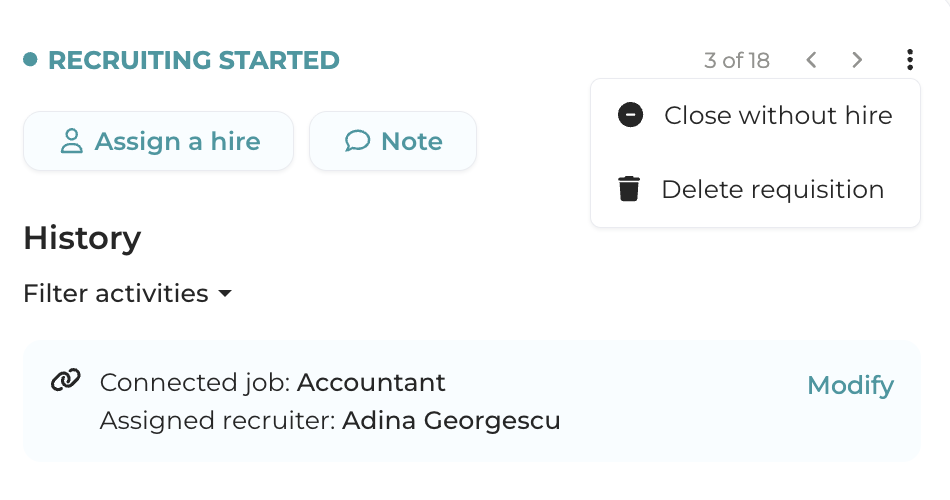Expand the Filter activities dropdown
This screenshot has width=950, height=500.
(116, 294)
